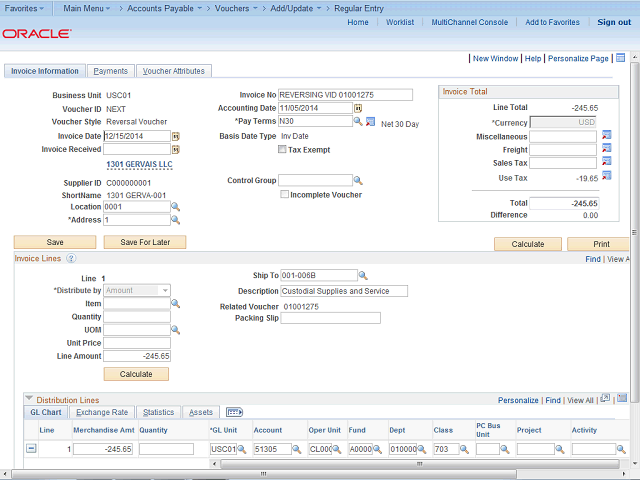The width and height of the screenshot is (640, 480).
Task: Open the Invoice Date calendar picker
Action: (x=176, y=136)
